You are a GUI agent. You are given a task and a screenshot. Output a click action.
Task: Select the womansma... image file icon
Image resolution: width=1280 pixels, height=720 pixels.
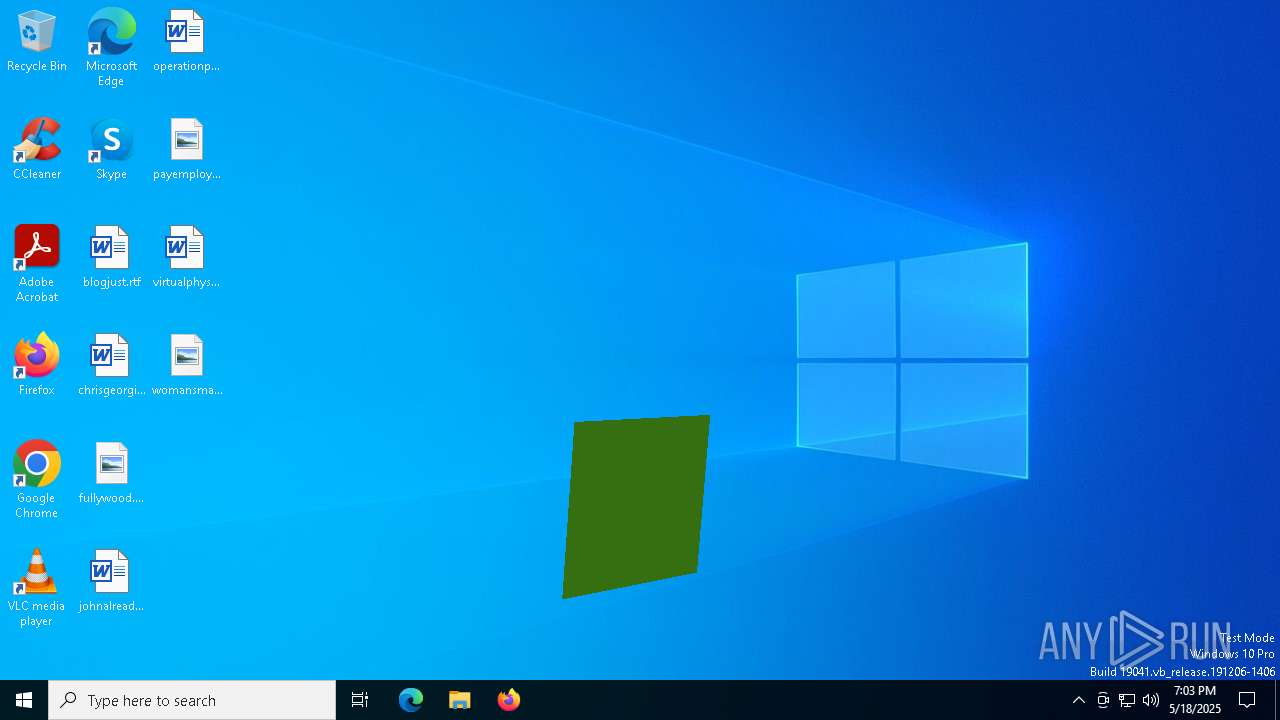186,365
